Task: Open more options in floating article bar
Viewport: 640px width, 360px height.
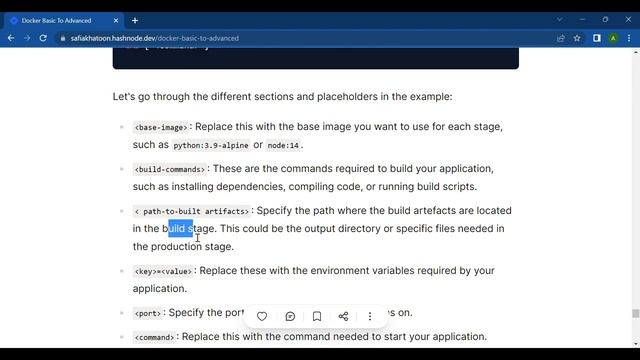Action: click(370, 316)
